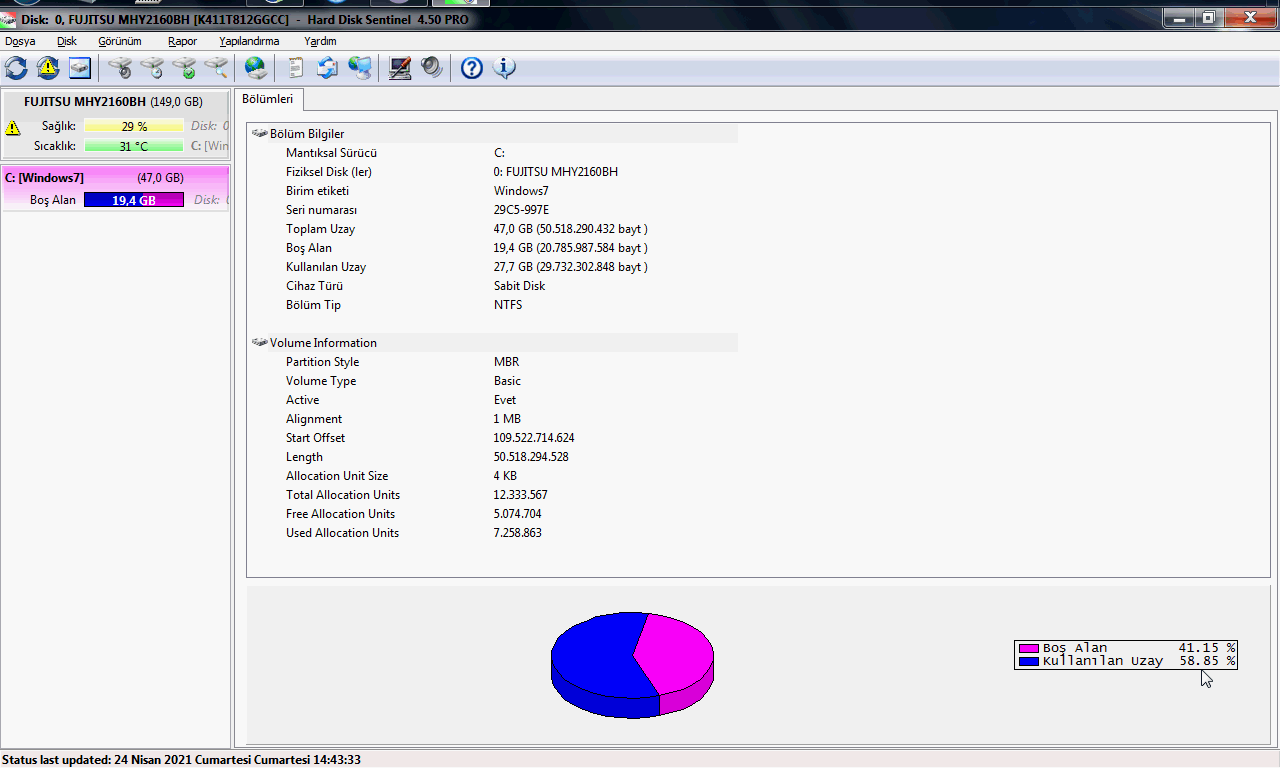The width and height of the screenshot is (1280, 768).
Task: Click the value 19,4 GB (20.785.987.584 bayt)
Action: 571,248
